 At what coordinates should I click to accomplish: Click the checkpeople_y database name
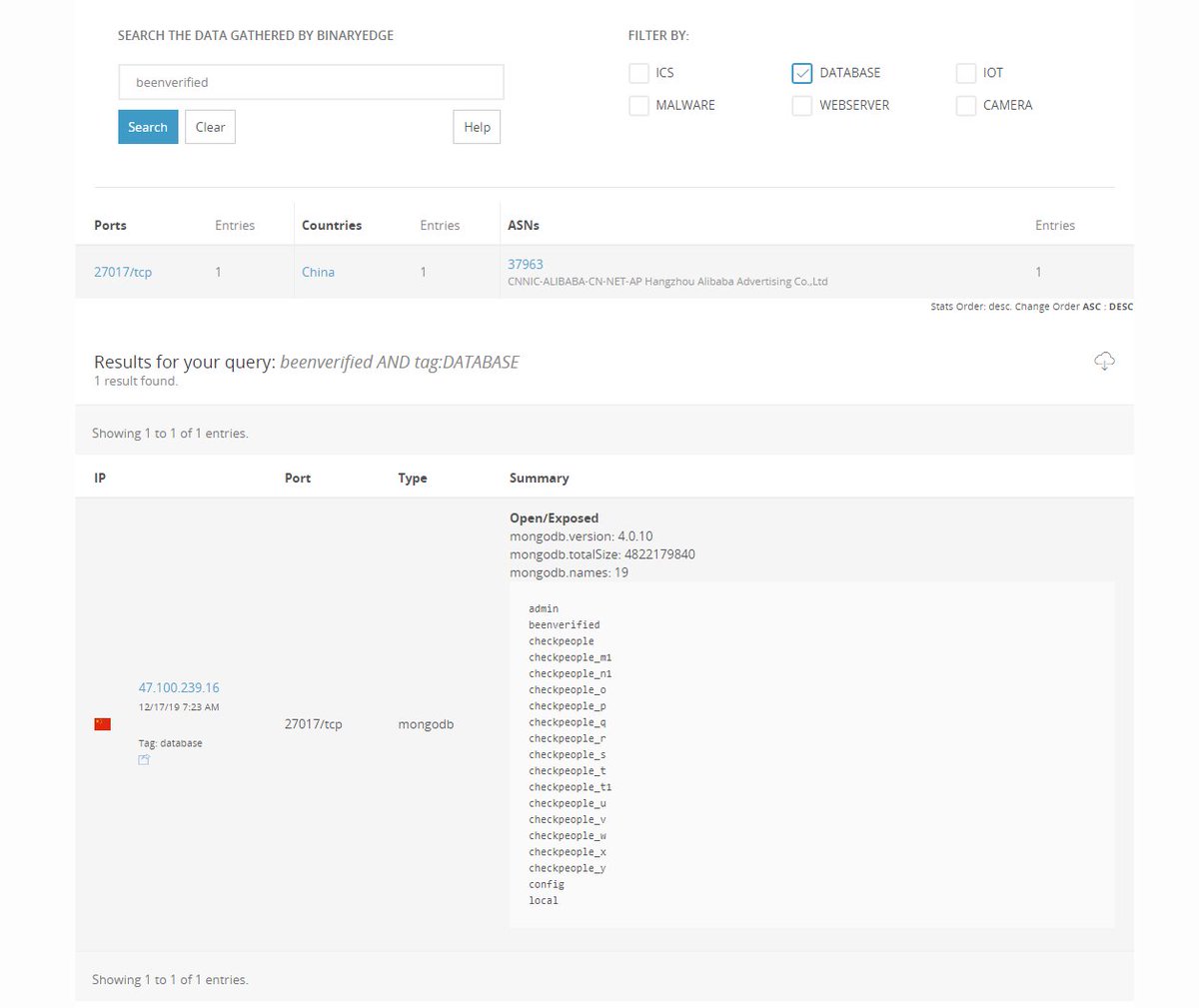[568, 868]
